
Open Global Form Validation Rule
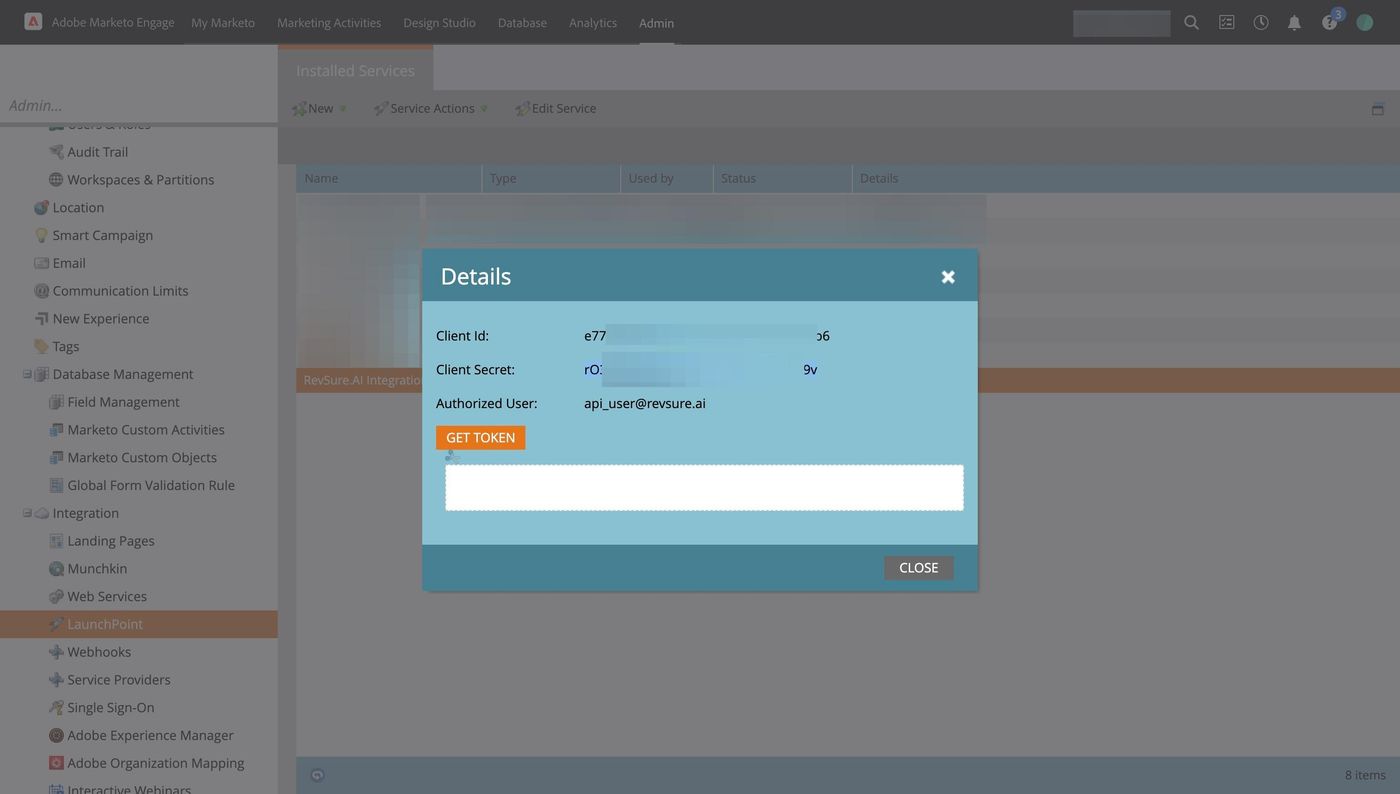pos(150,486)
